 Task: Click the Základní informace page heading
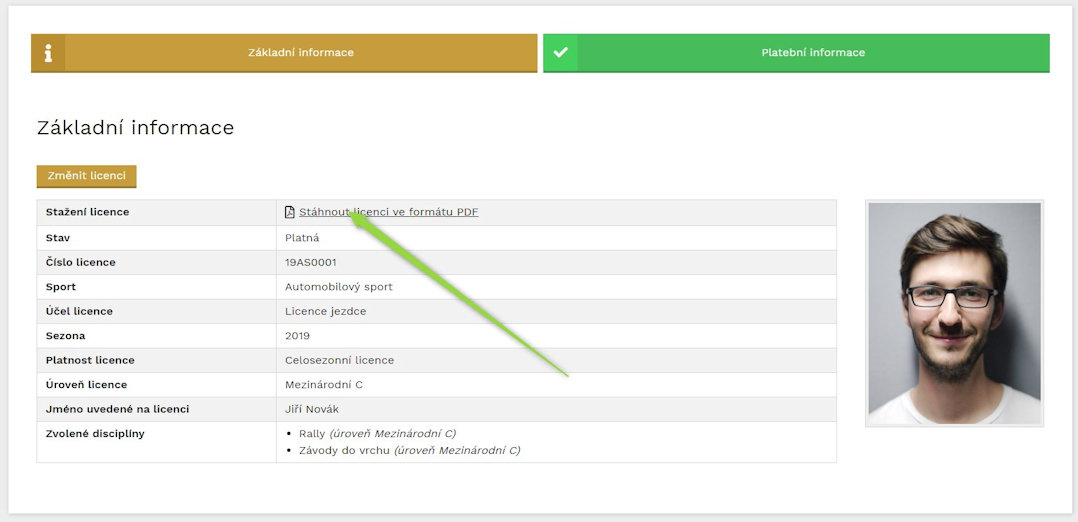pyautogui.click(x=135, y=128)
